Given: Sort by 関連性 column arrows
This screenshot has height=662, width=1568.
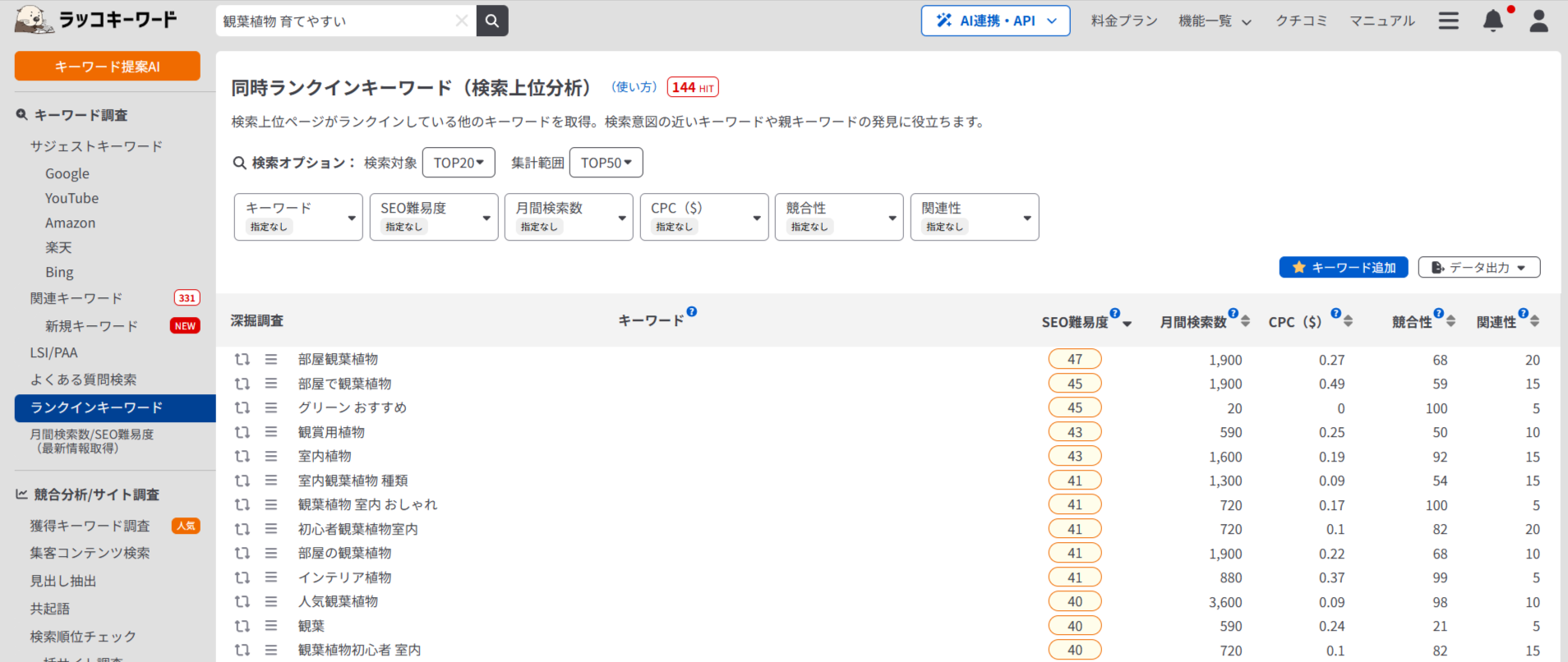Looking at the screenshot, I should (x=1534, y=321).
